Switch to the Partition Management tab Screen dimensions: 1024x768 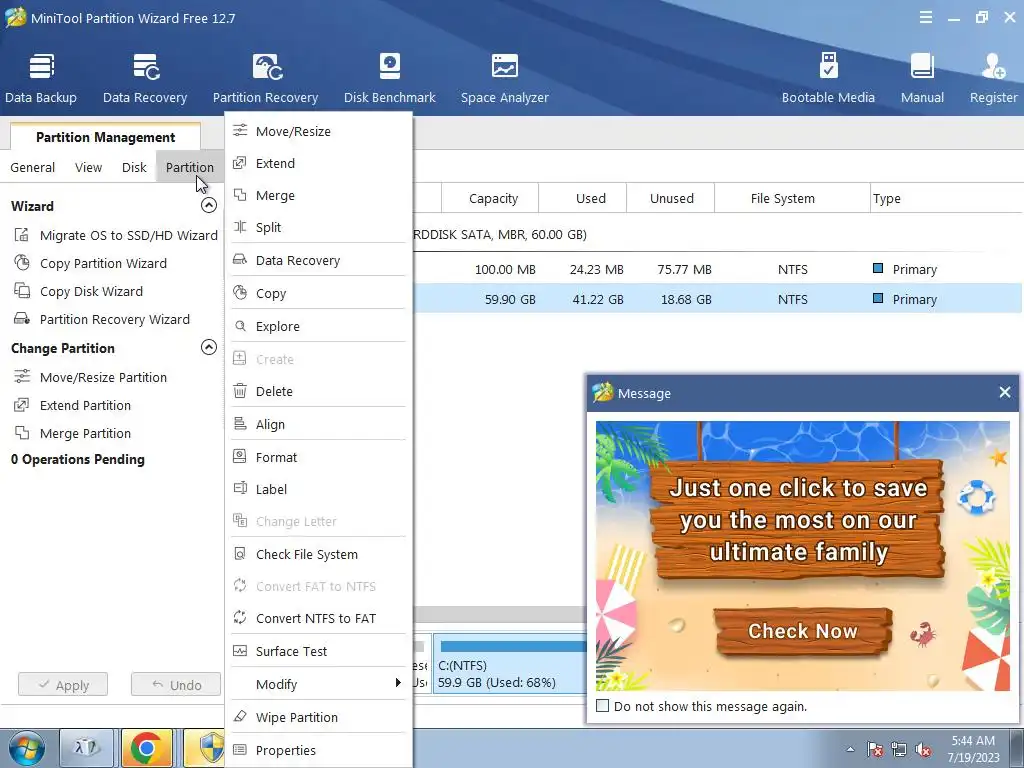pyautogui.click(x=106, y=137)
